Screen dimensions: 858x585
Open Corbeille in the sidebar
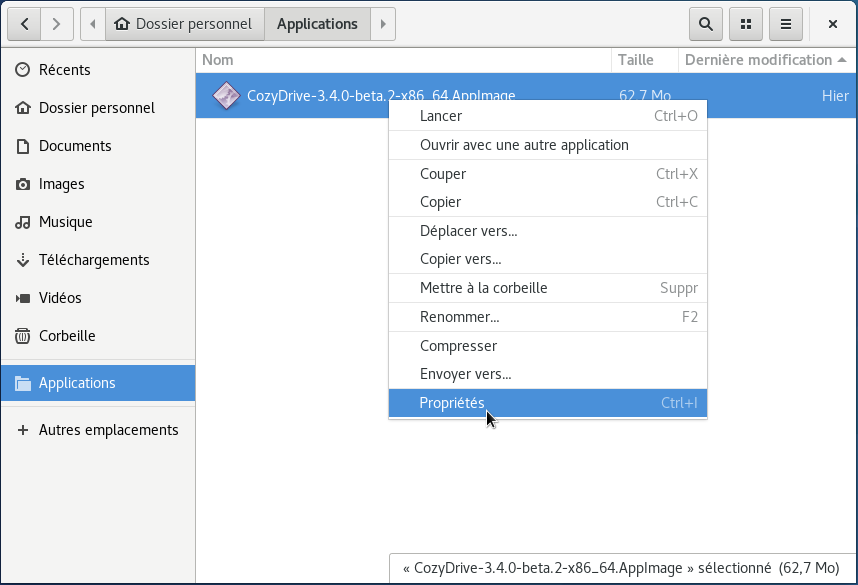coord(98,336)
